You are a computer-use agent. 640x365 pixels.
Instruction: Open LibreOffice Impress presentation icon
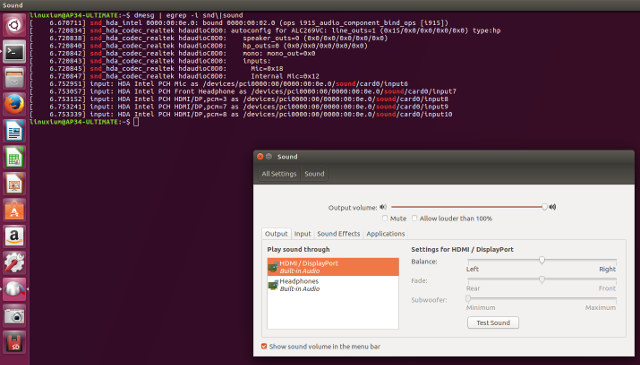click(x=14, y=184)
